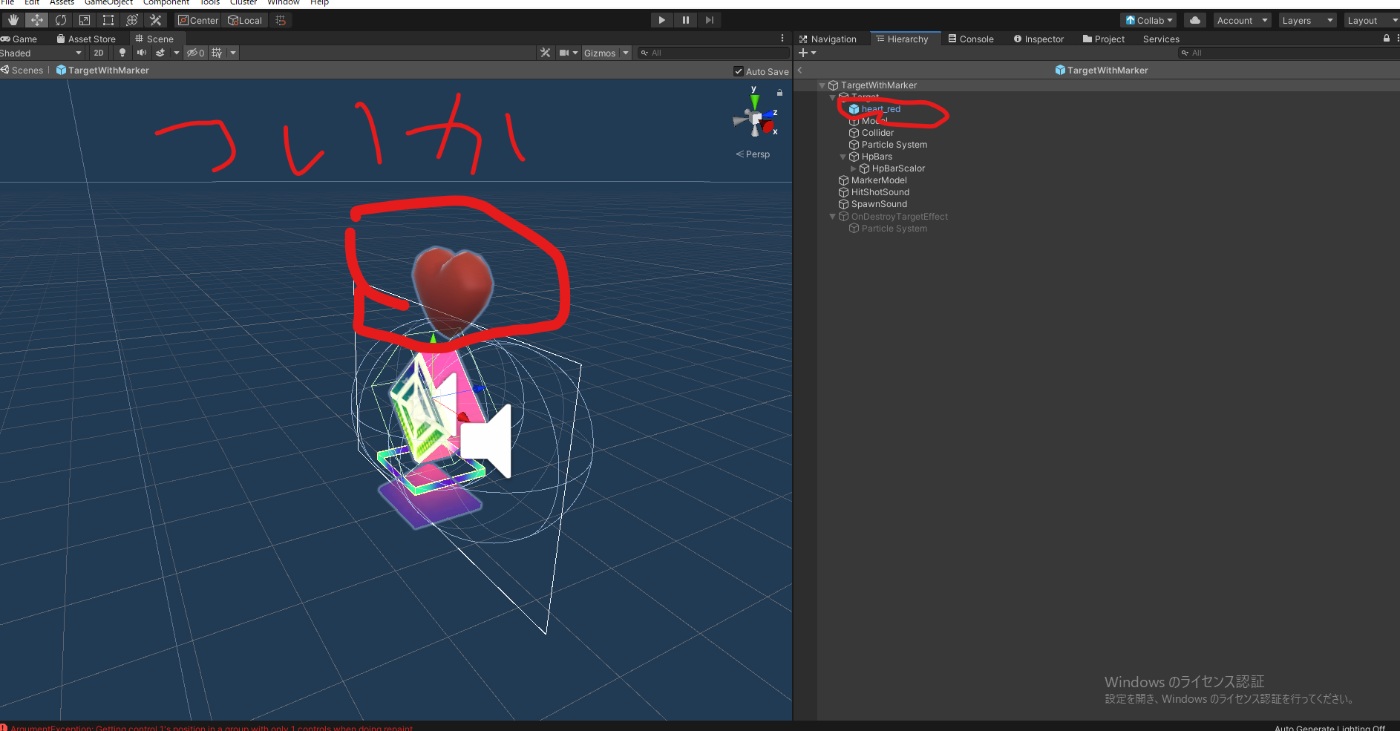Click the orientation gizmo's center cube
This screenshot has width=1400, height=731.
(756, 120)
